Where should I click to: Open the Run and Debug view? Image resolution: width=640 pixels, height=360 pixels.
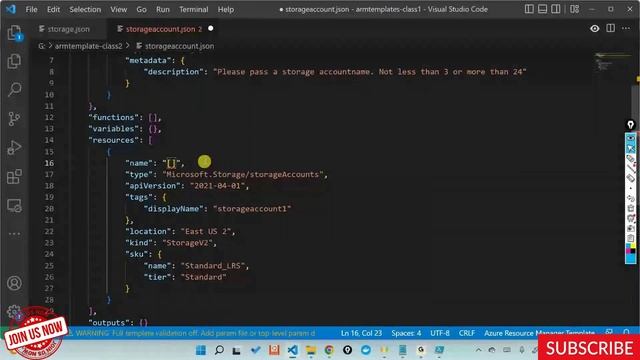point(15,148)
